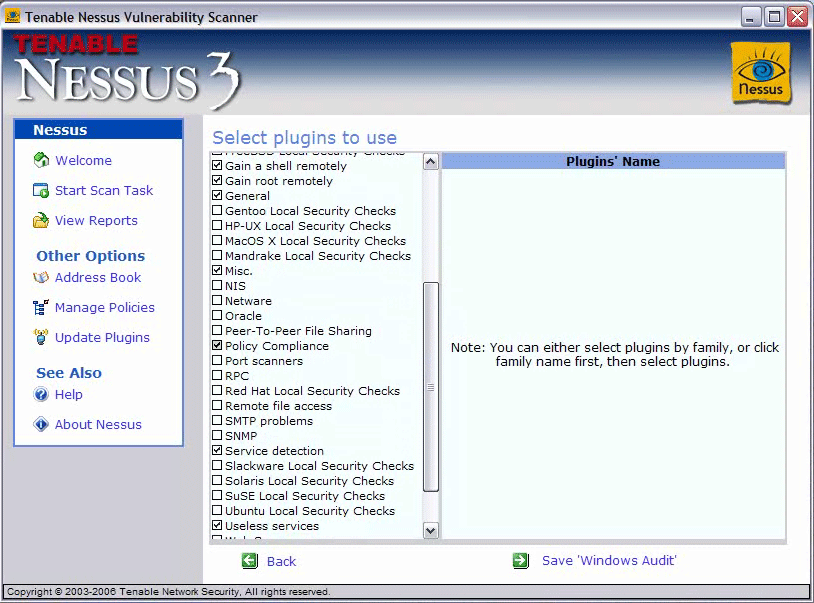Close the Nessus Vulnerability Scanner window
The height and width of the screenshot is (603, 814).
coord(797,17)
